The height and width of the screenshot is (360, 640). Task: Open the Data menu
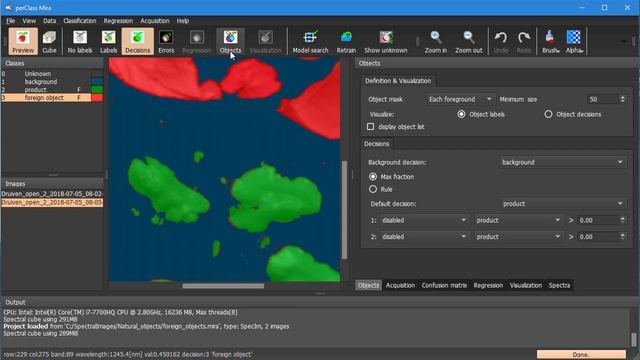click(x=49, y=21)
